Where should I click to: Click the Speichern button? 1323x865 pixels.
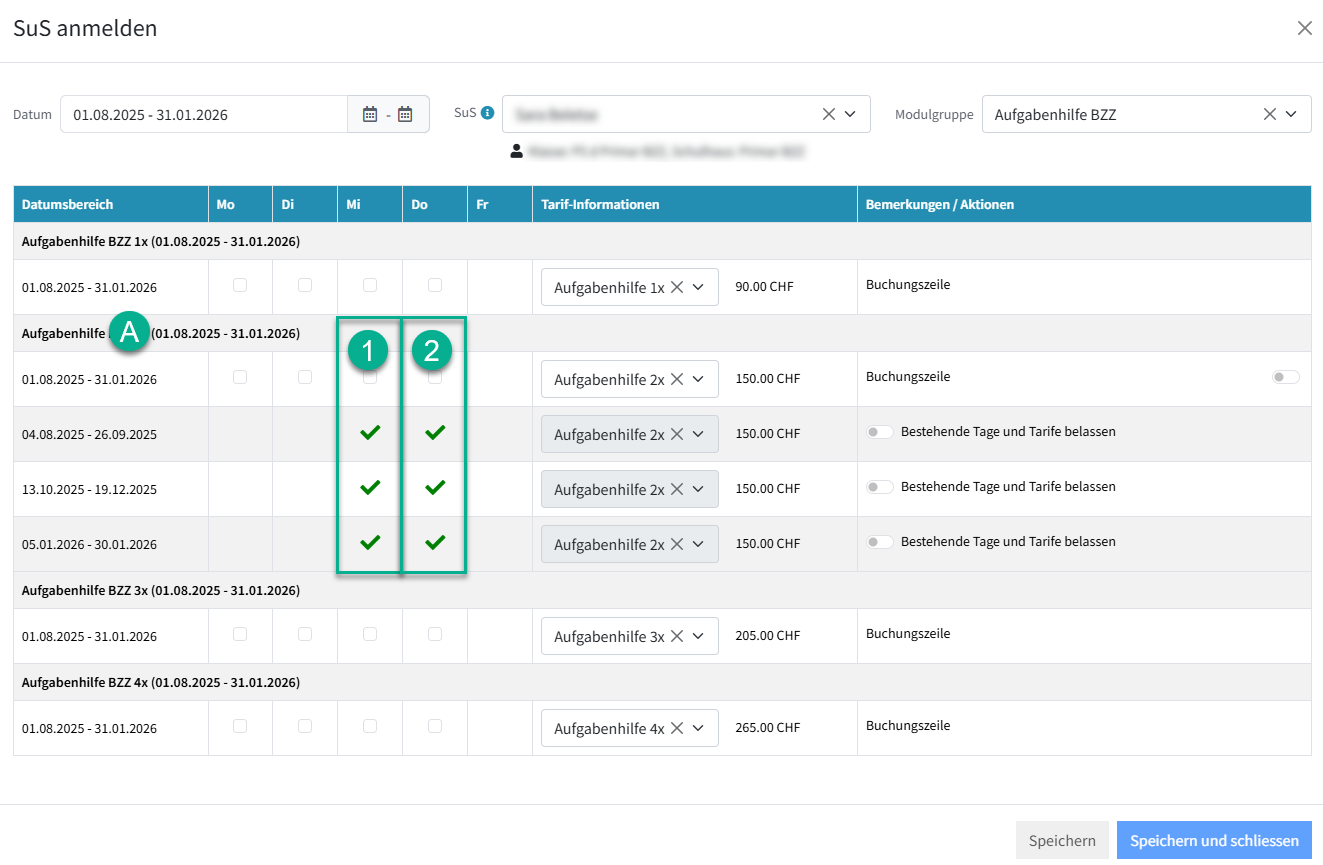(x=1061, y=841)
